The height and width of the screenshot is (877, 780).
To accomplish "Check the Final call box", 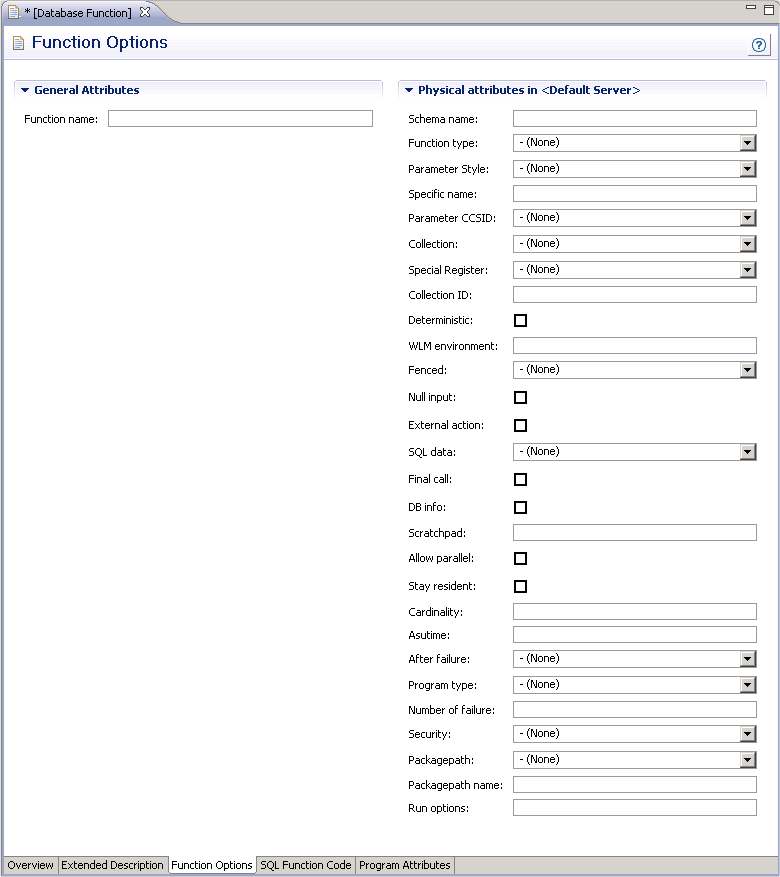I will [520, 479].
